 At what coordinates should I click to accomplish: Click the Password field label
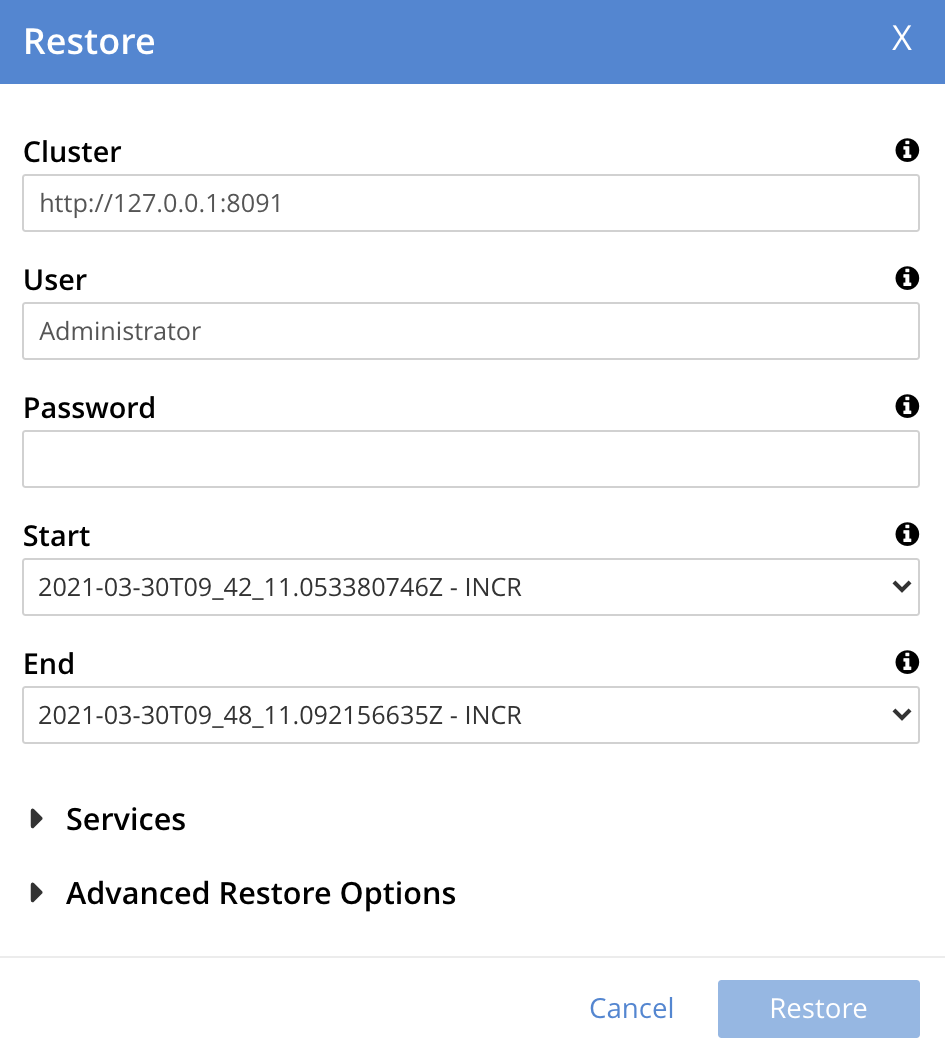[x=89, y=408]
